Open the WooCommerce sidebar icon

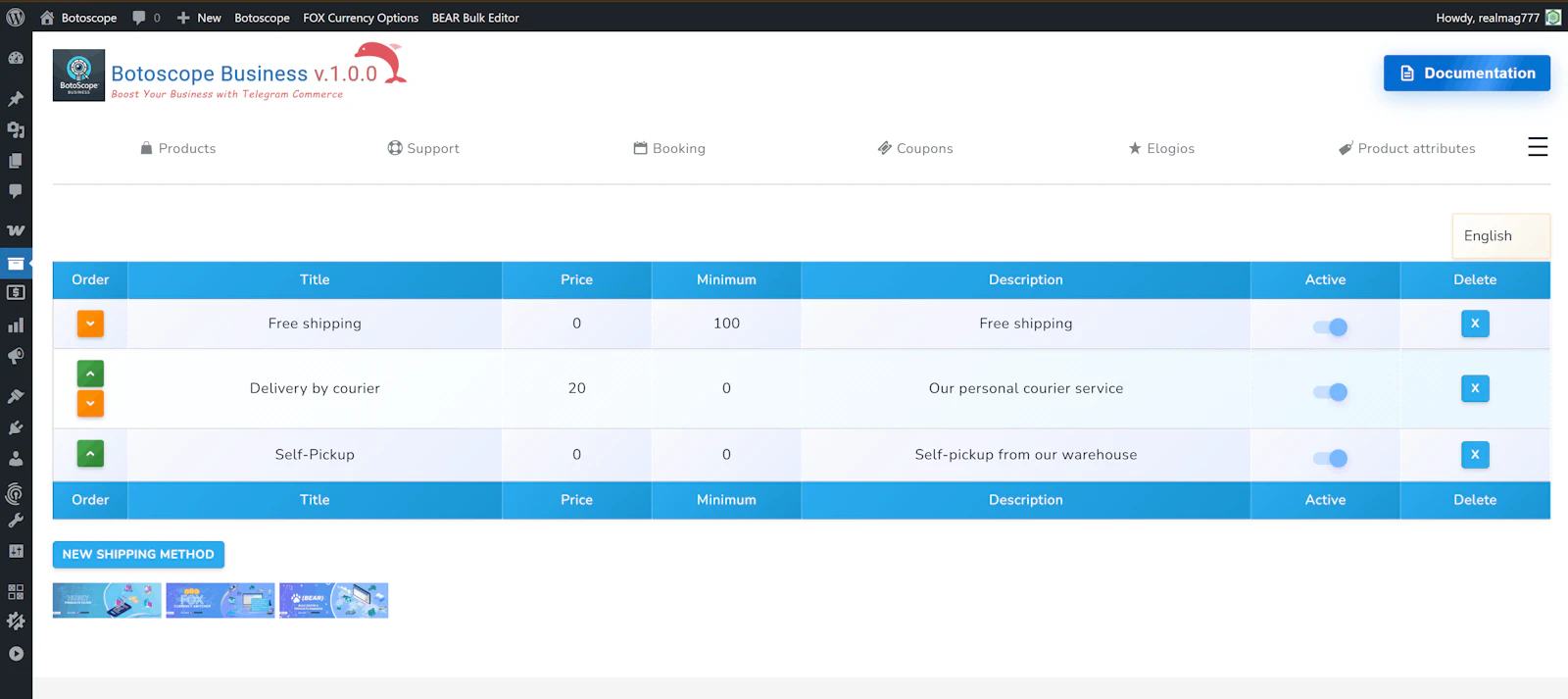(x=16, y=230)
